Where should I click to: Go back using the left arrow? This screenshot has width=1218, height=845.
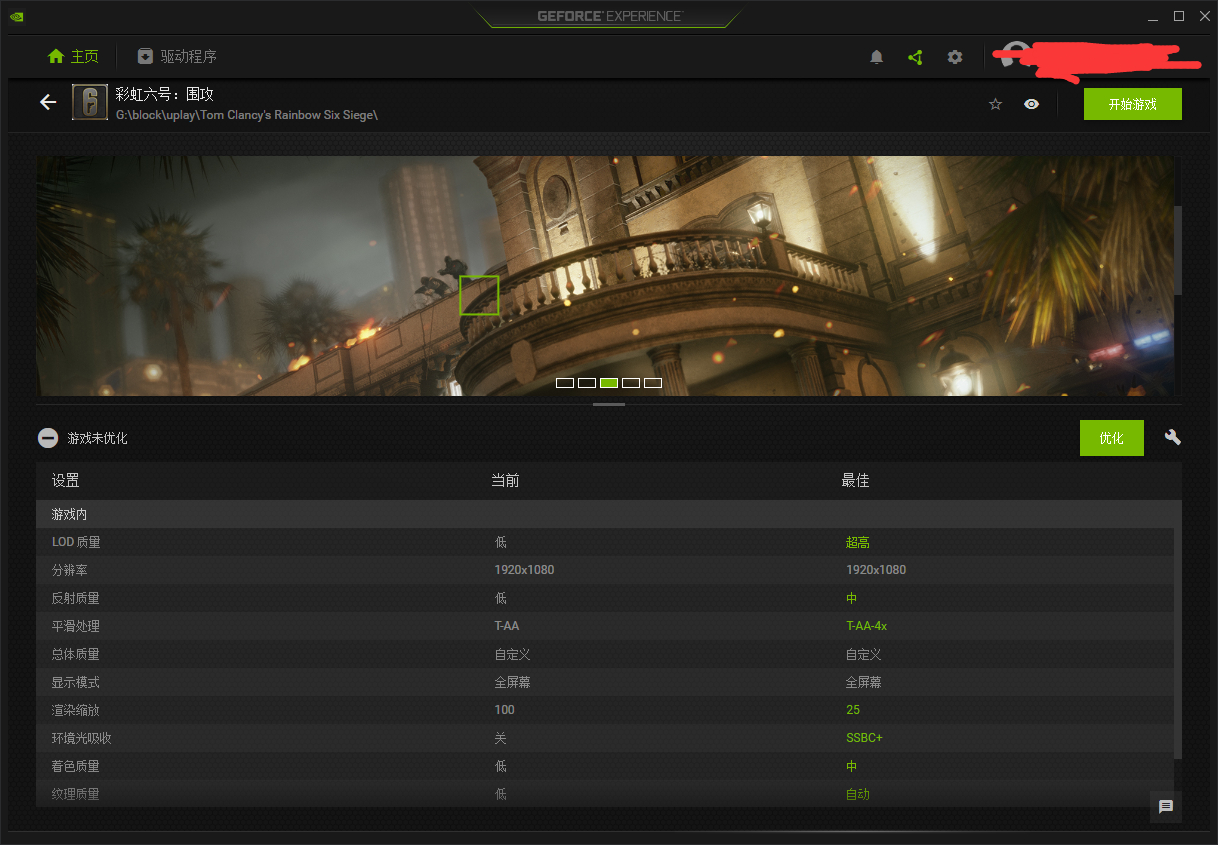(48, 102)
